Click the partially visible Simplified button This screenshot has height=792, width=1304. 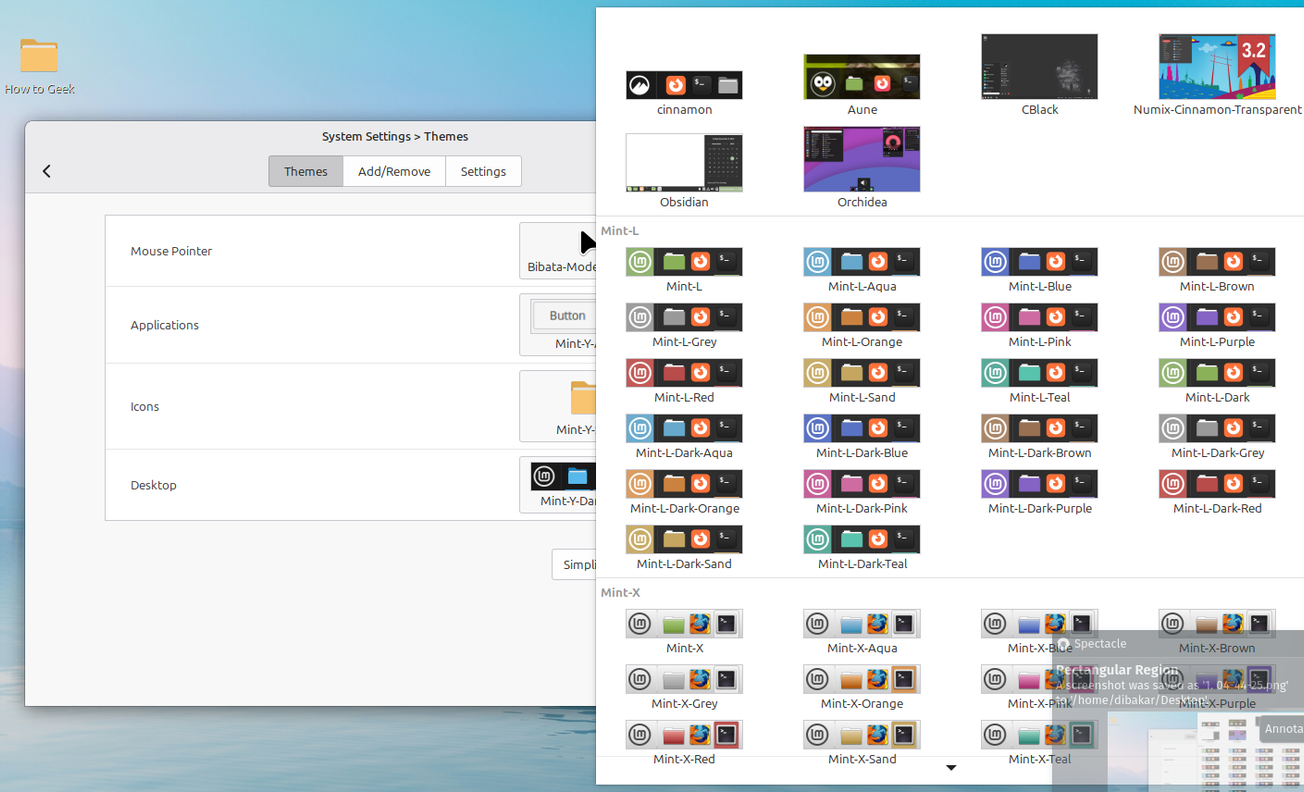(575, 564)
